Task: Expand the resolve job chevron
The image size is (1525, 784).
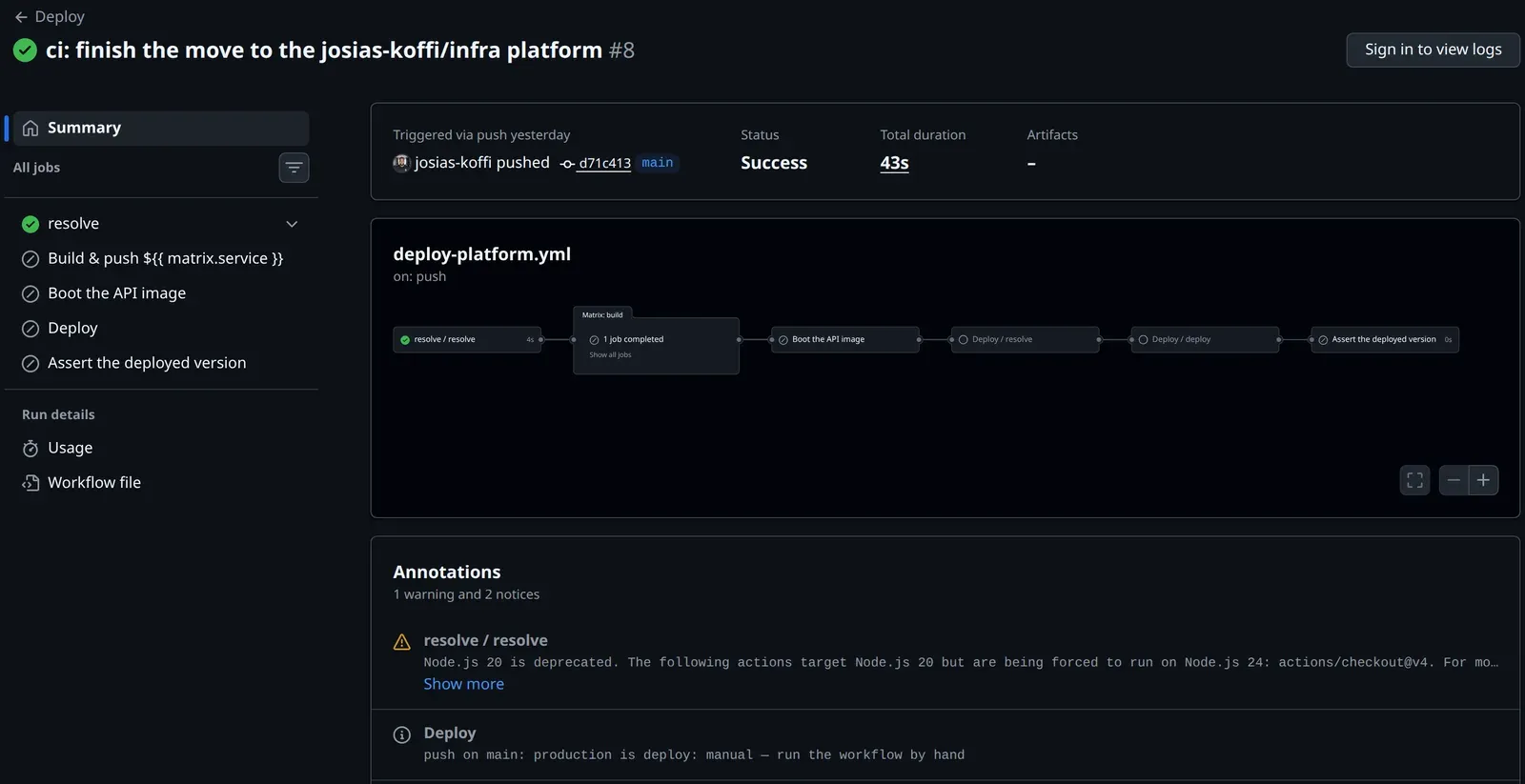Action: click(292, 224)
